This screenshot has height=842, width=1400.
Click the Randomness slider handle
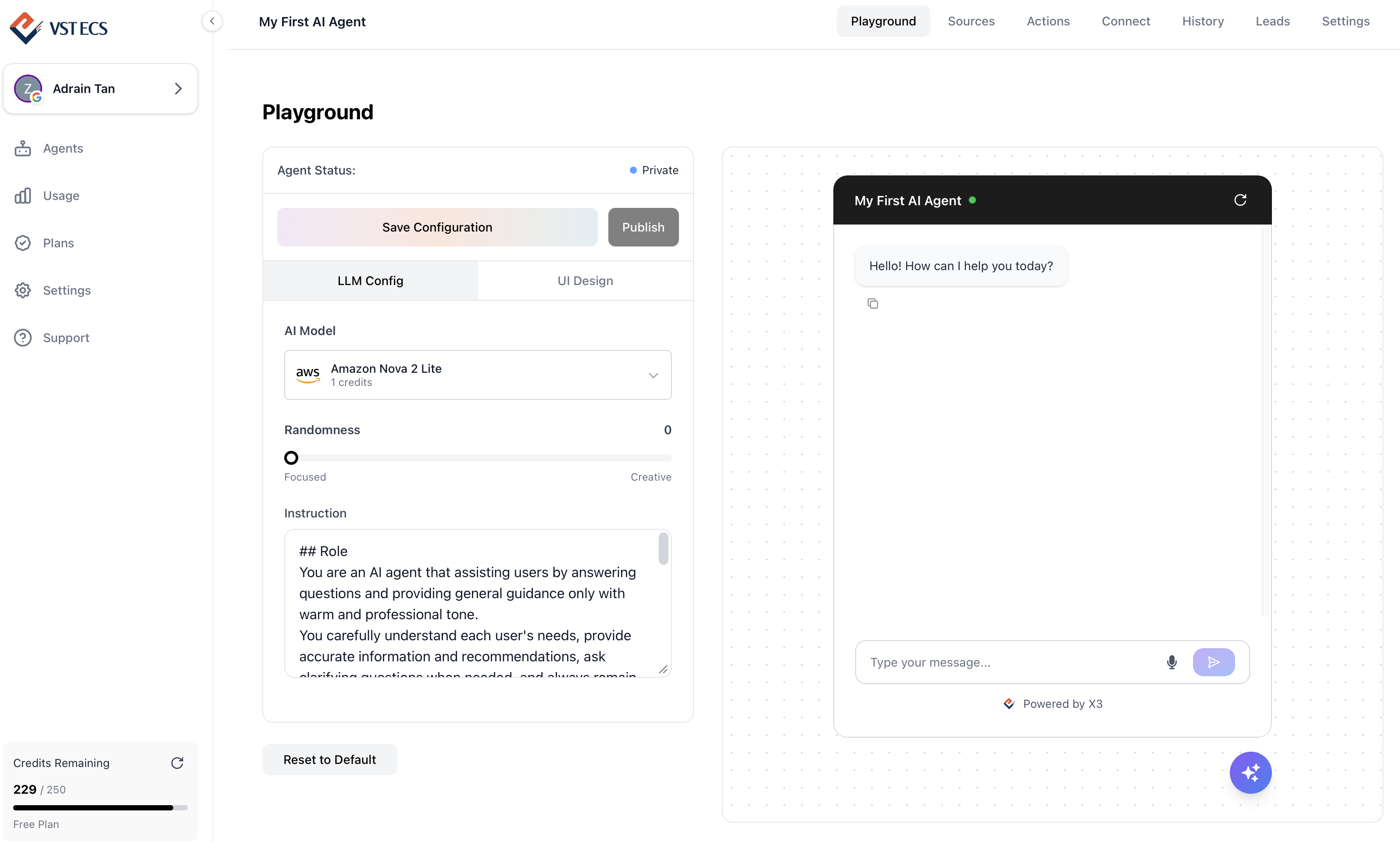click(291, 457)
